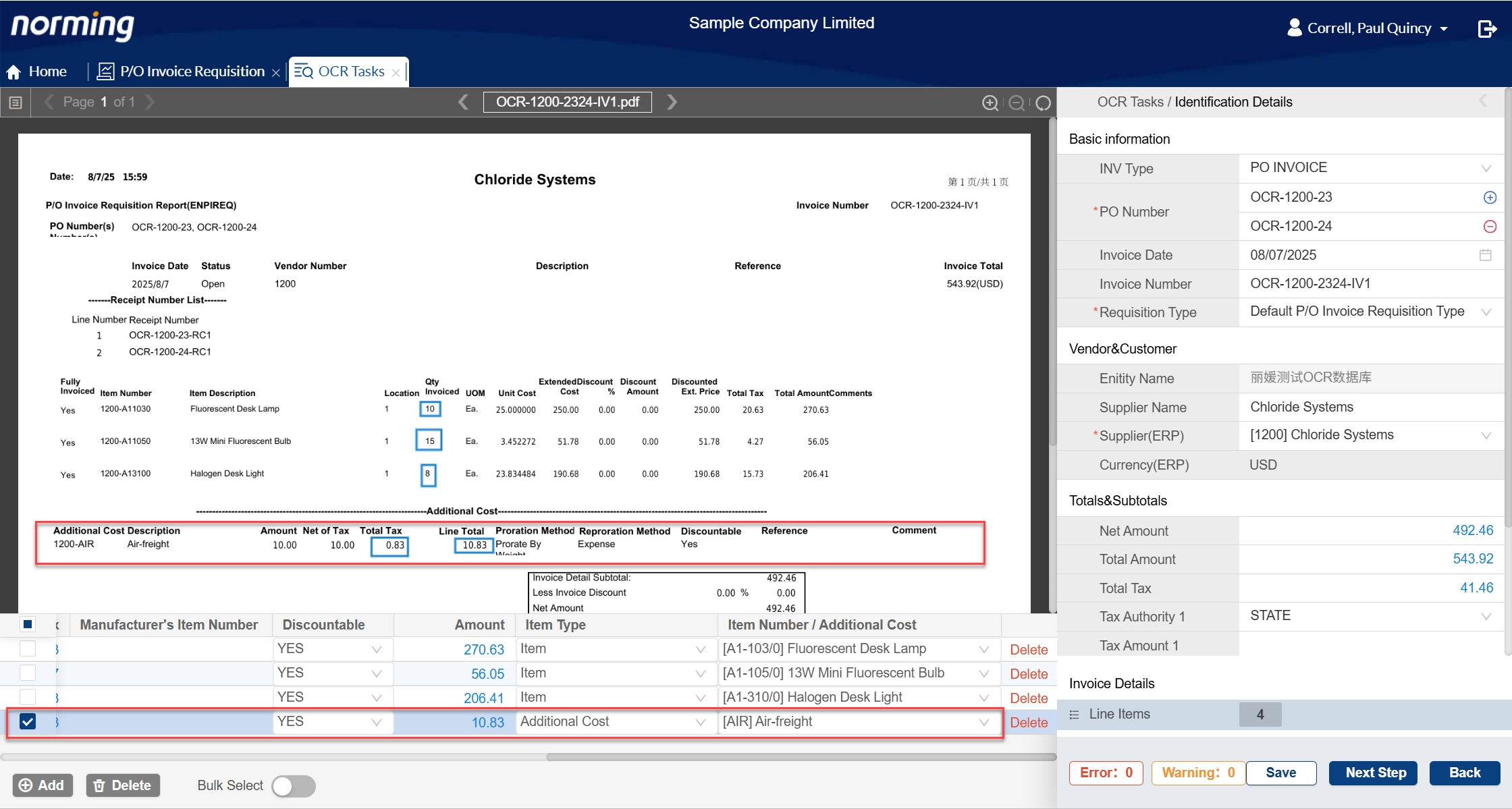The width and height of the screenshot is (1512, 809).
Task: Click the Save button
Action: click(x=1280, y=773)
